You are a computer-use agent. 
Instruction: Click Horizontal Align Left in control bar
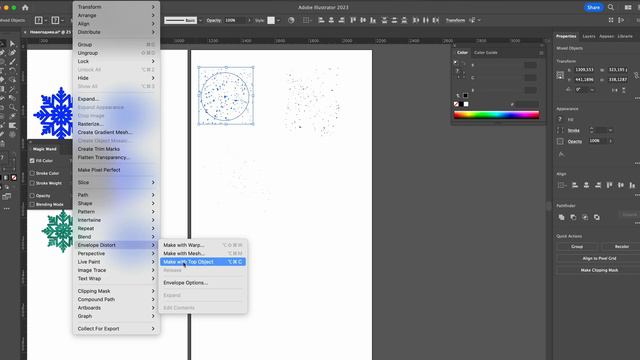tap(321, 20)
